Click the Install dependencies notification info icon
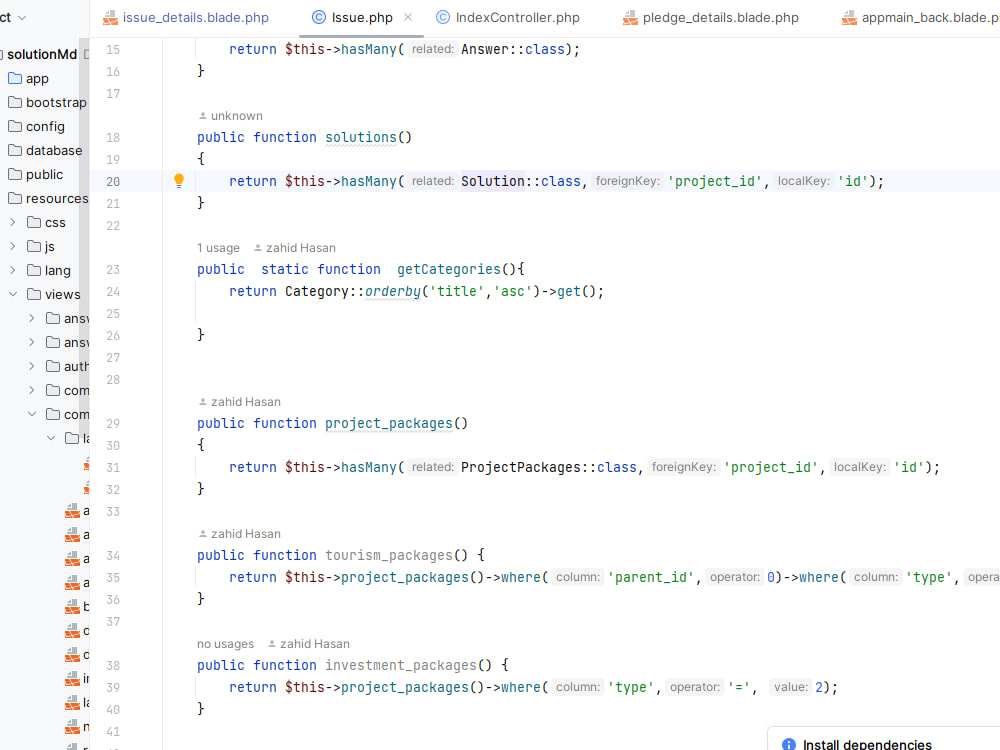The height and width of the screenshot is (750, 1000). pyautogui.click(x=789, y=744)
